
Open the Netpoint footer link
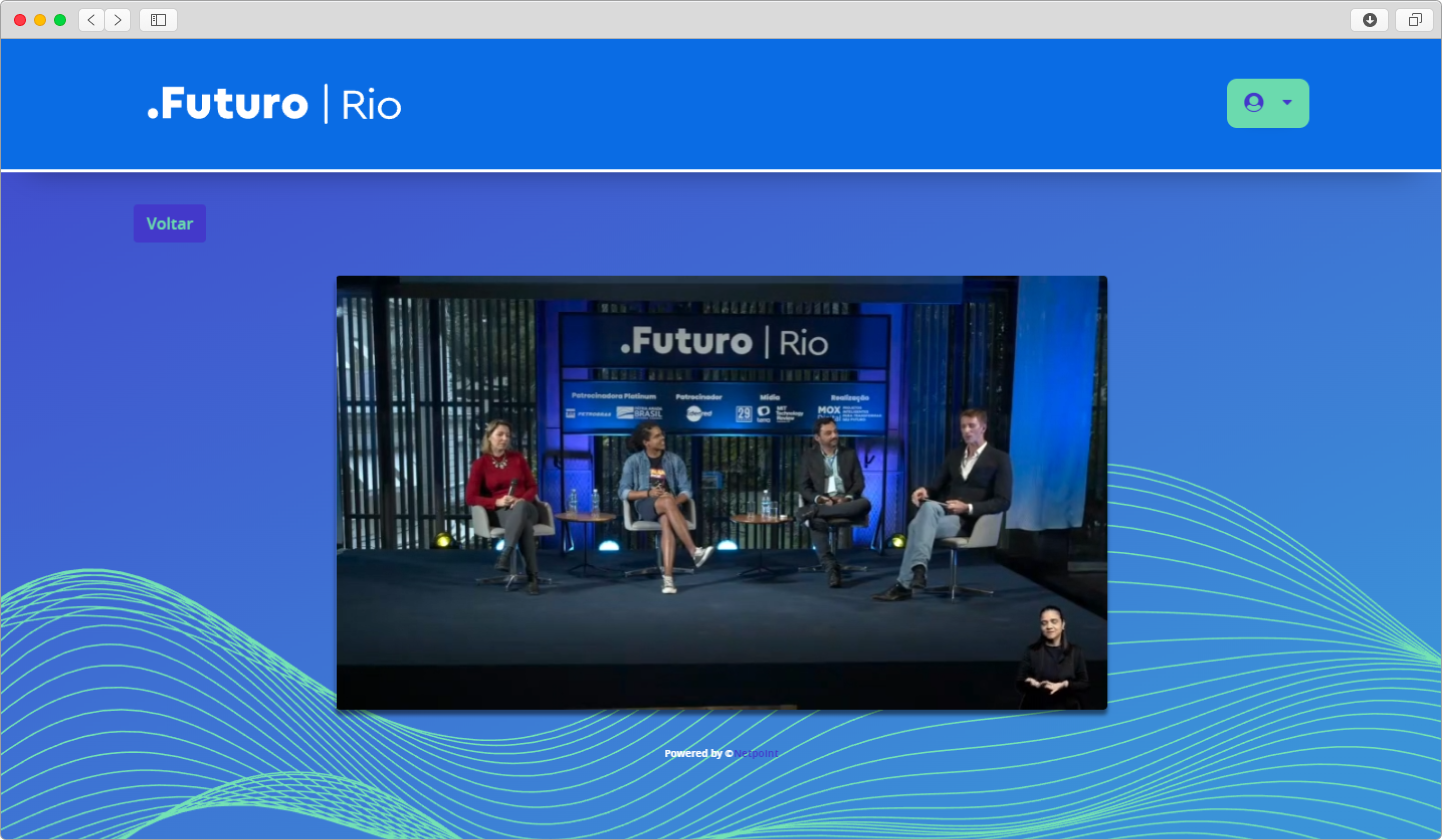point(757,753)
